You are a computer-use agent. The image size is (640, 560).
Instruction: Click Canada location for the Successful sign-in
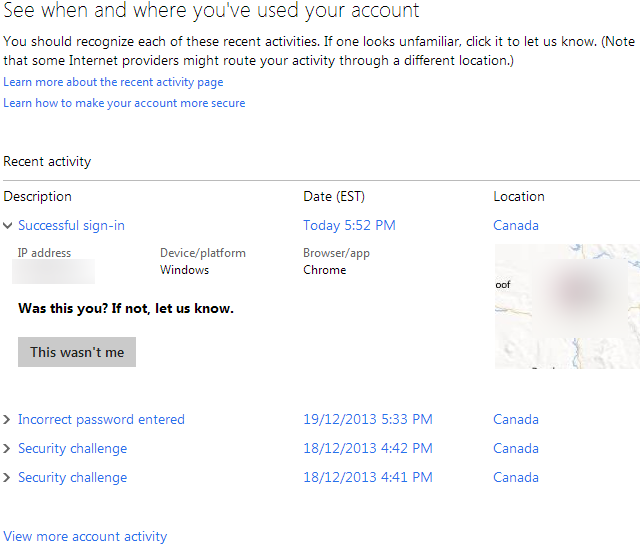pos(515,226)
